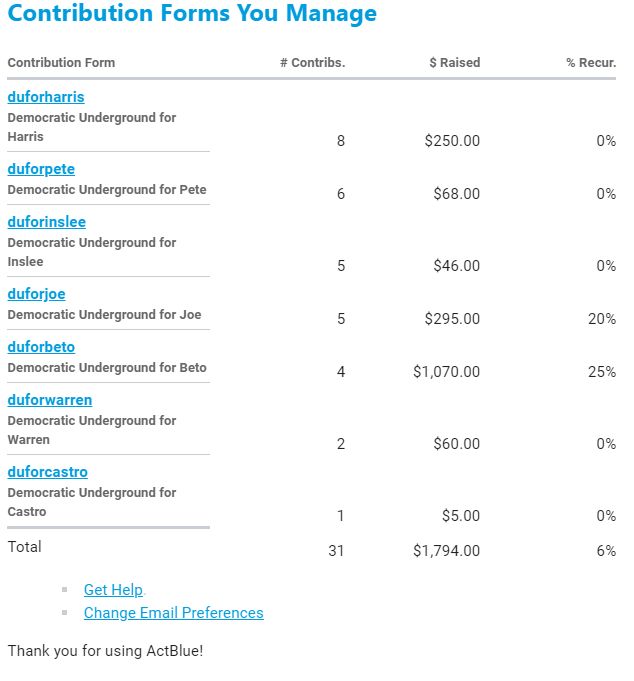Click the Get Help link
This screenshot has width=634, height=681.
pos(113,590)
